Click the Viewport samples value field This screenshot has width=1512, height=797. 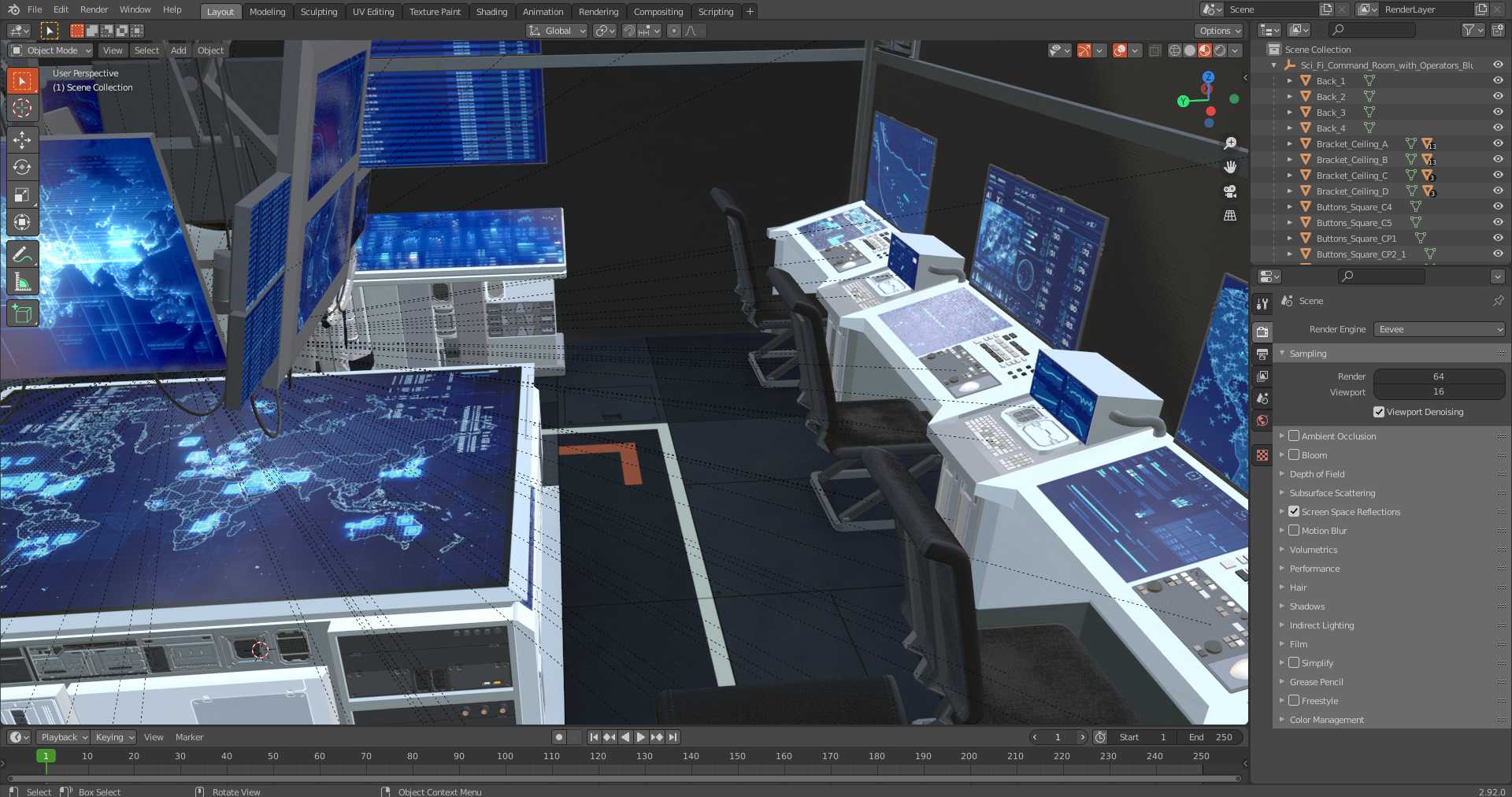pos(1439,391)
